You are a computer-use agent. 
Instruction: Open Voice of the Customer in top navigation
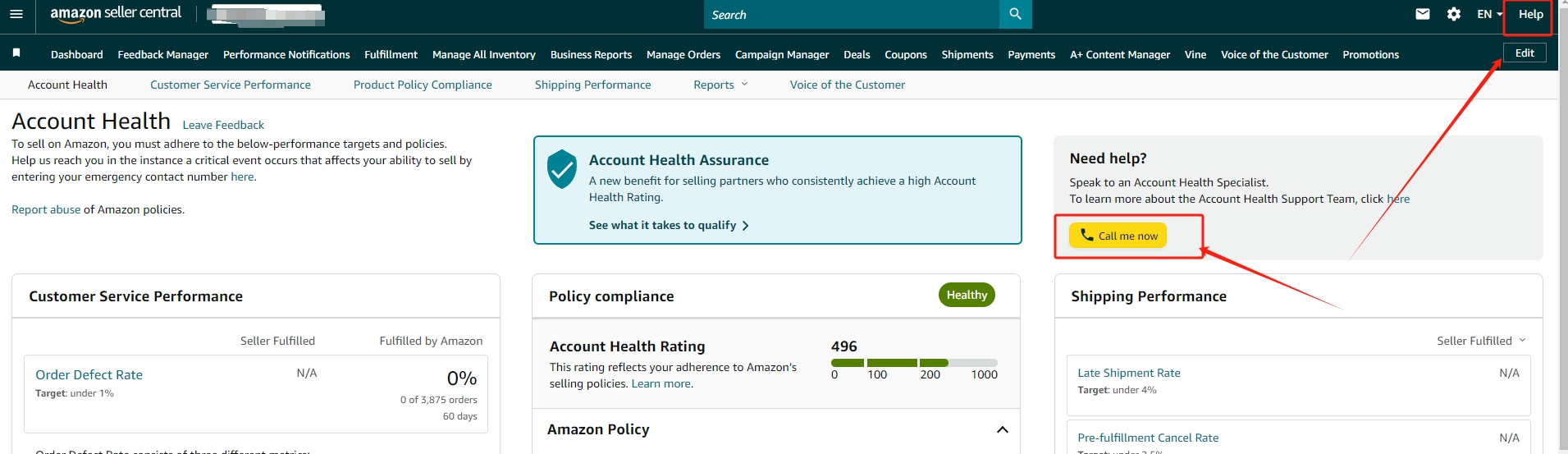[1274, 55]
